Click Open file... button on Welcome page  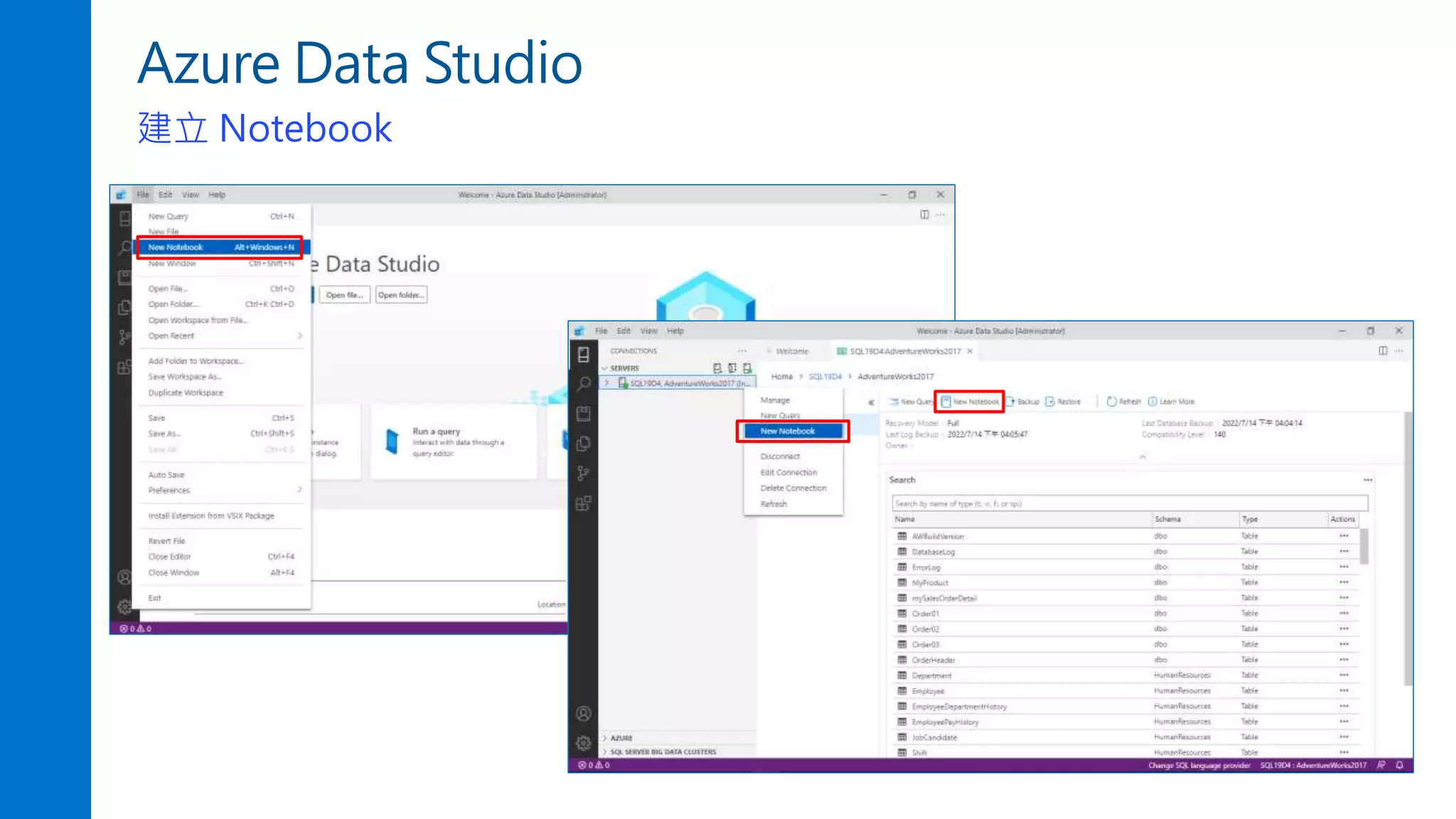pyautogui.click(x=345, y=295)
